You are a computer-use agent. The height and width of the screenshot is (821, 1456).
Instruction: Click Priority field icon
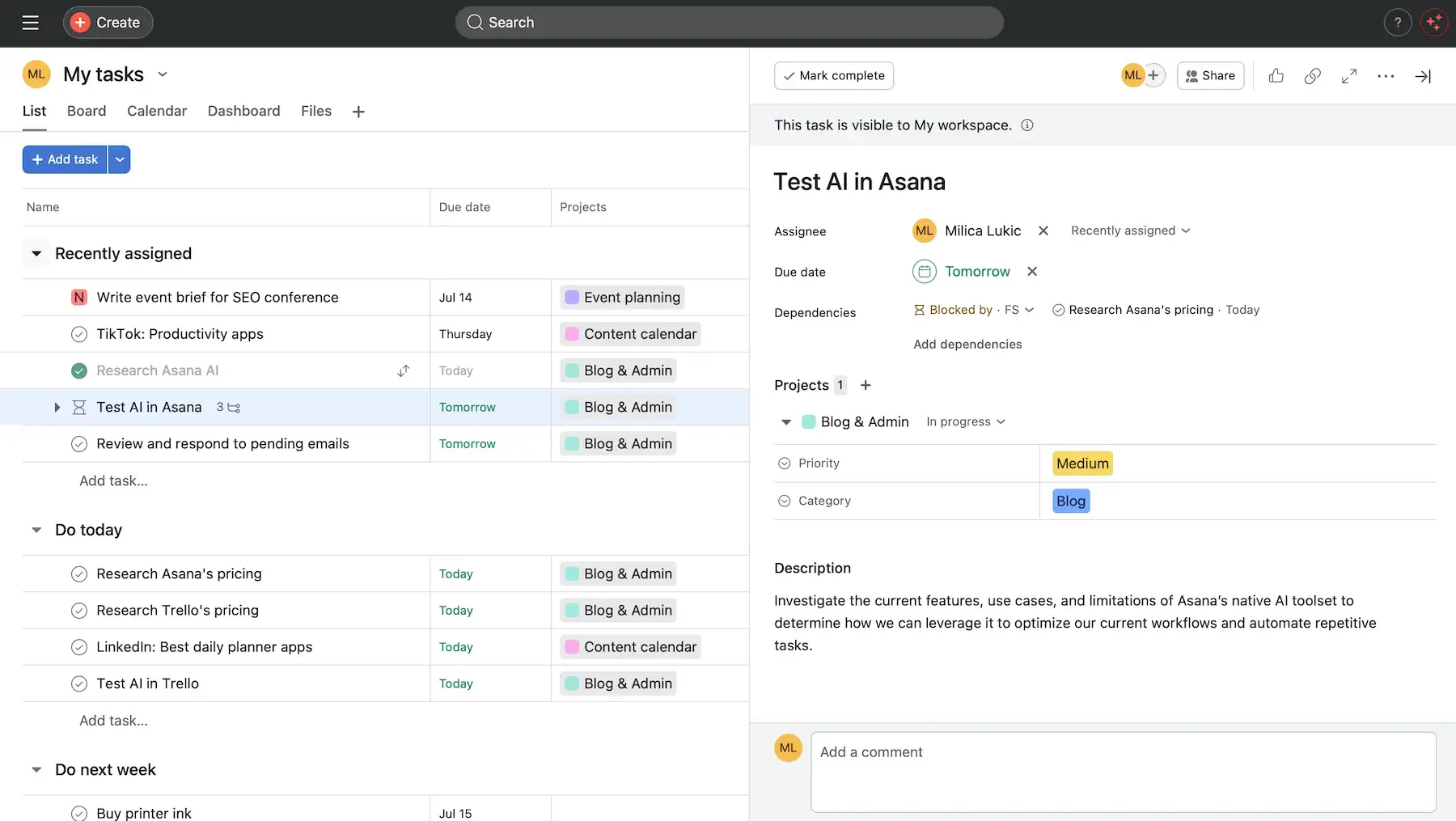[x=784, y=463]
